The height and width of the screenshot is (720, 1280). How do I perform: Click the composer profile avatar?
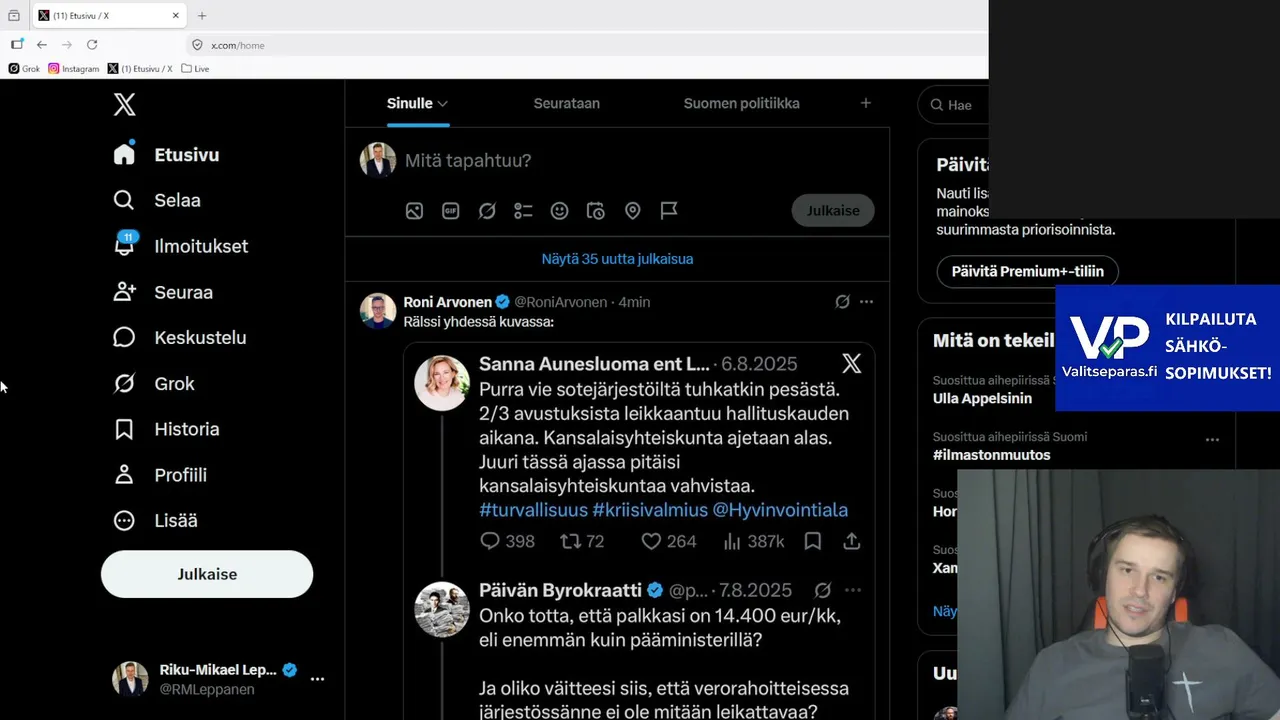tap(378, 160)
